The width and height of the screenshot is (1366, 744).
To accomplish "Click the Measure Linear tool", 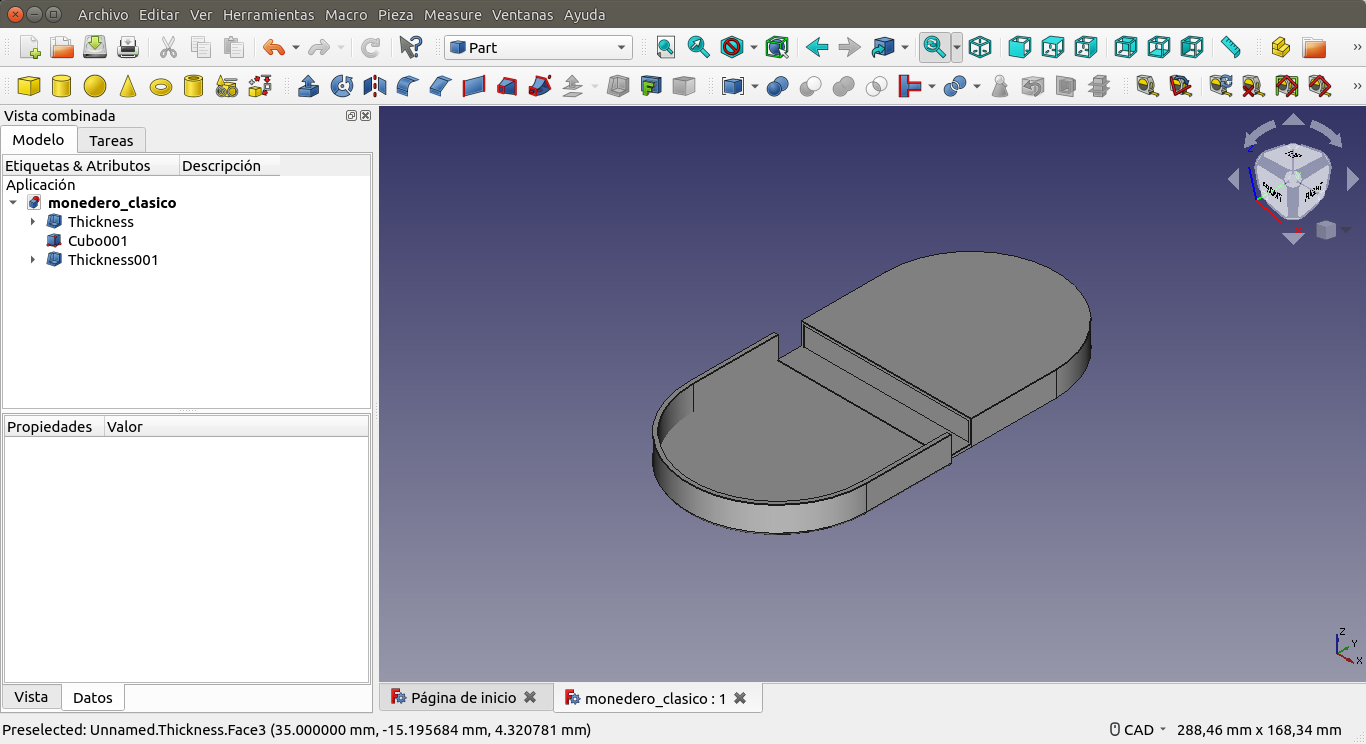I will click(1147, 87).
